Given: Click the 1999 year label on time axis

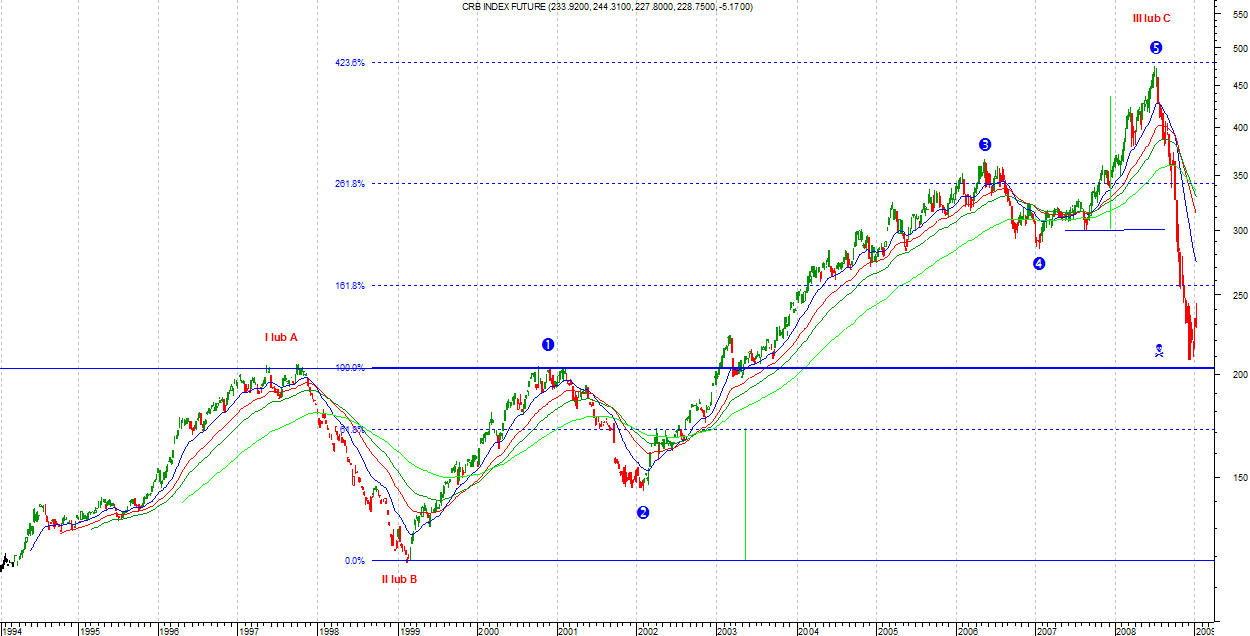Looking at the screenshot, I should [409, 631].
